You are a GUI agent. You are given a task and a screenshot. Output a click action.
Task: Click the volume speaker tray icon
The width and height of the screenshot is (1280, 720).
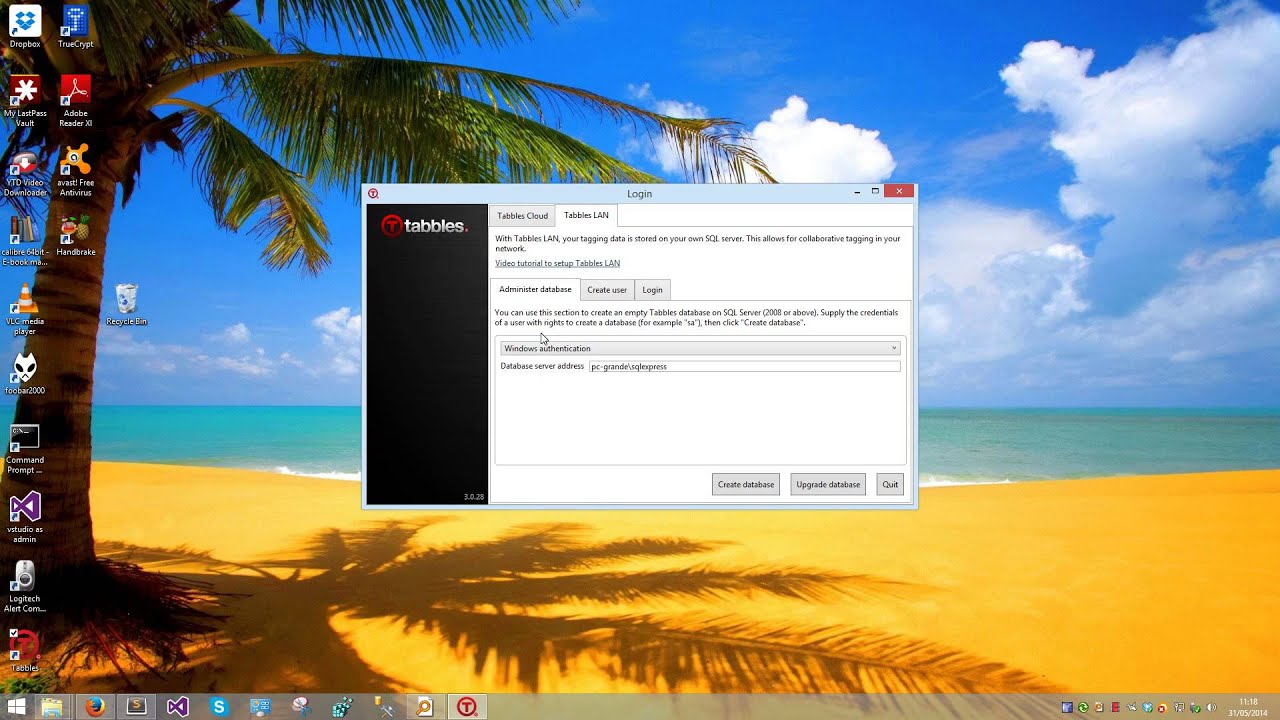pos(1211,707)
